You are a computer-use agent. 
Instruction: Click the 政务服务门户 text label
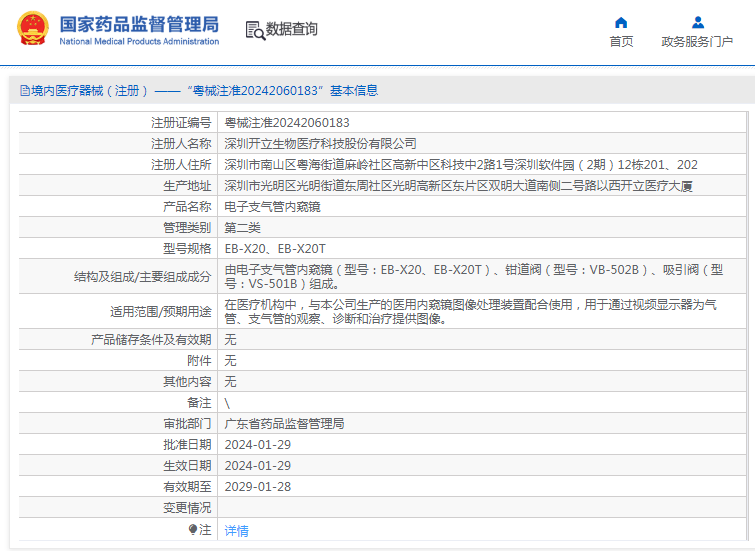click(x=697, y=42)
